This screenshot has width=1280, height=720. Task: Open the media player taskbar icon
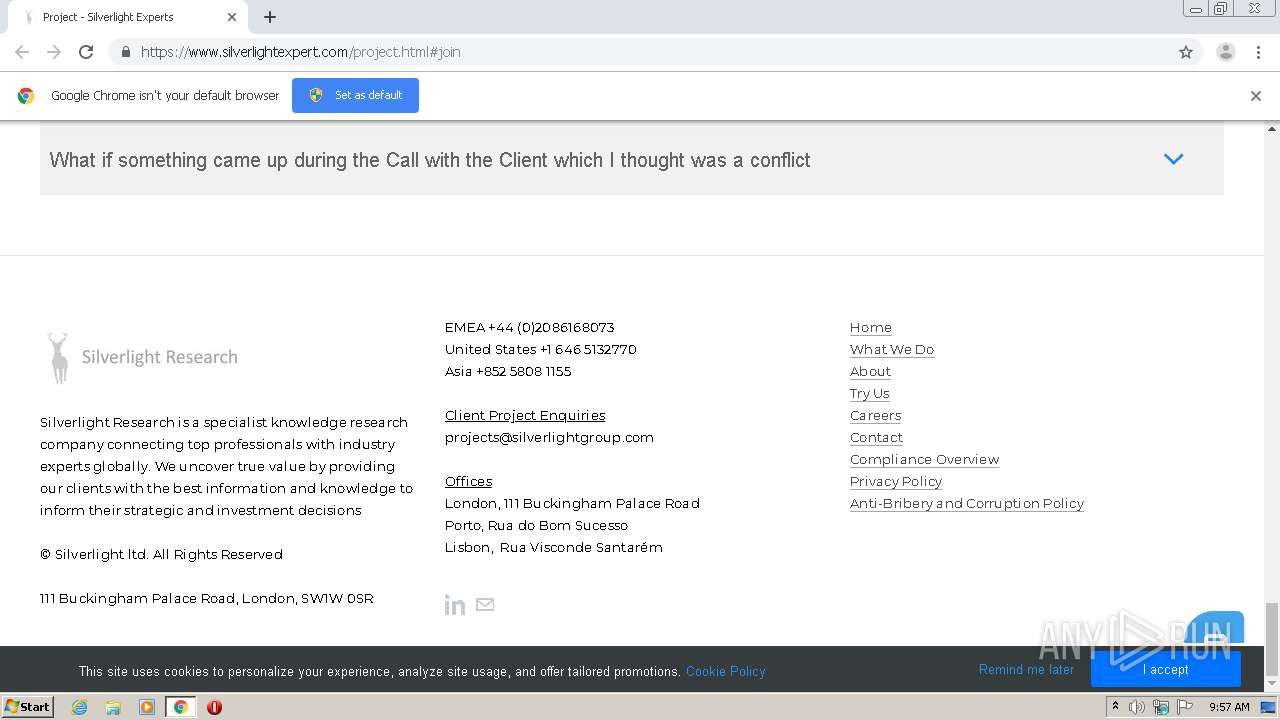click(147, 707)
